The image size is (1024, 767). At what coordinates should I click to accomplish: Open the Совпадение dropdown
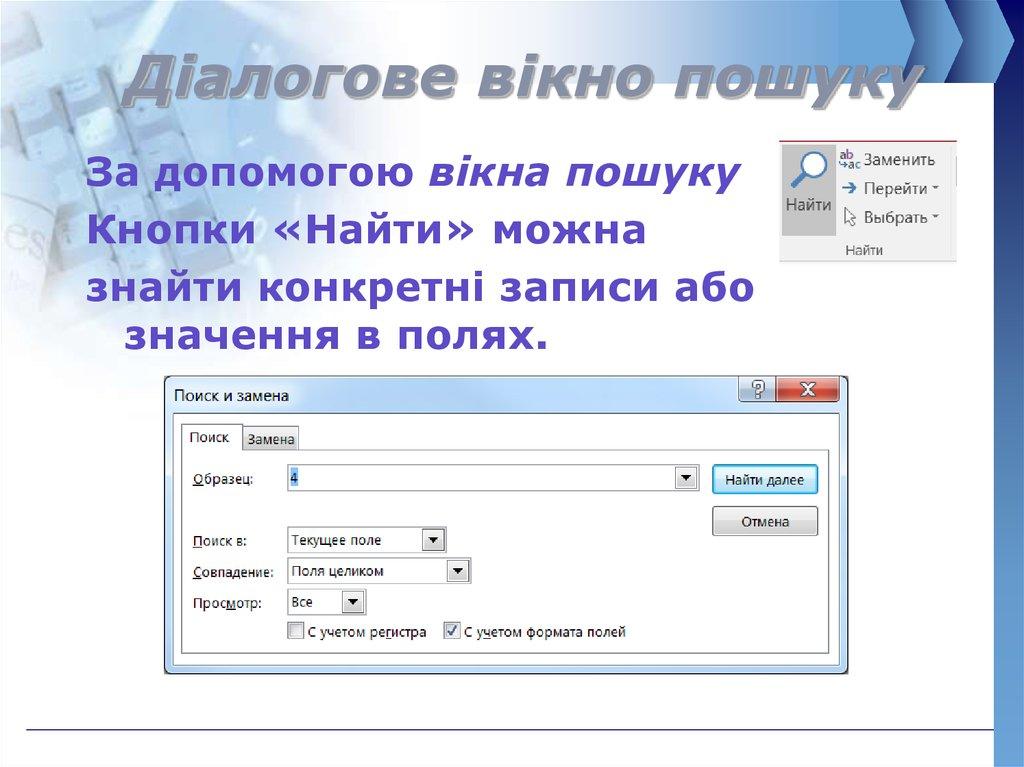point(458,570)
